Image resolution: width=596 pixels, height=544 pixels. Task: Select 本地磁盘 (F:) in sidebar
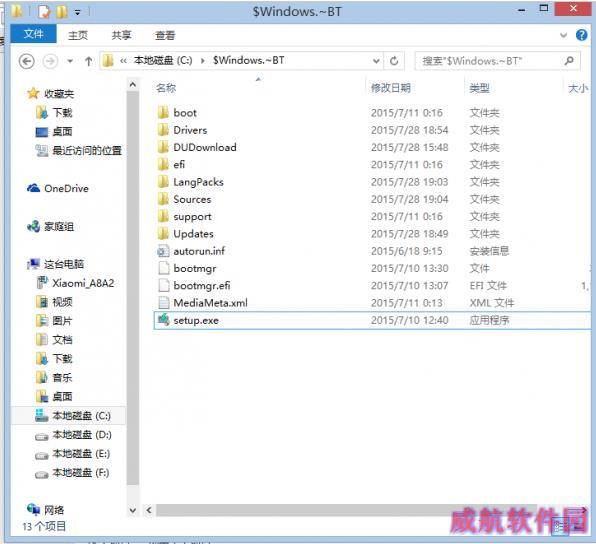point(81,473)
